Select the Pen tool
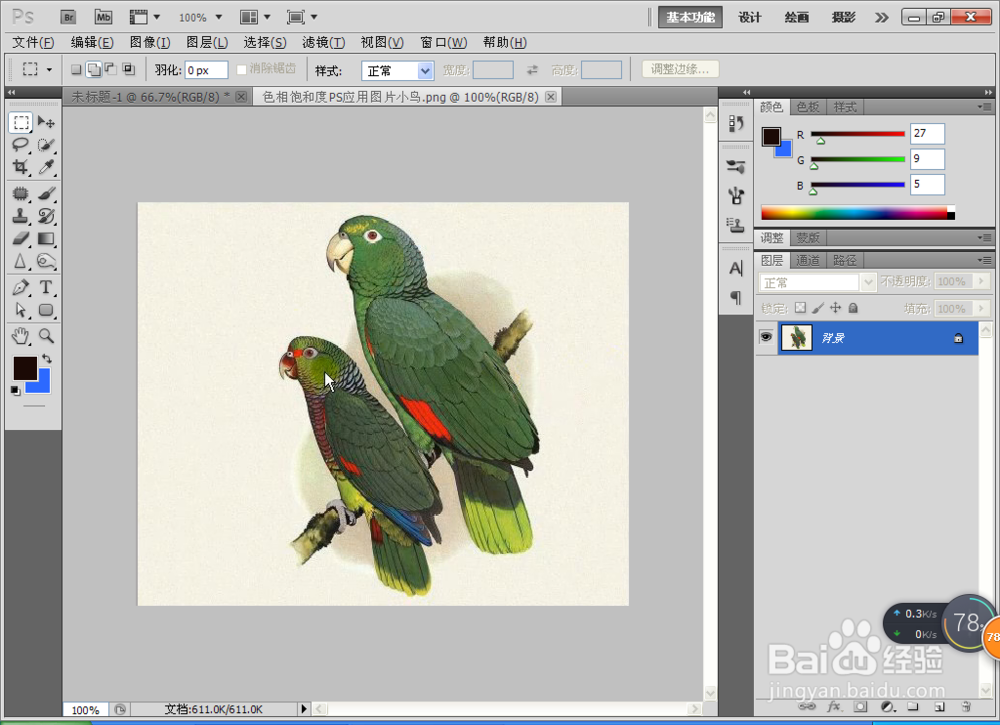1000x725 pixels. tap(21, 288)
